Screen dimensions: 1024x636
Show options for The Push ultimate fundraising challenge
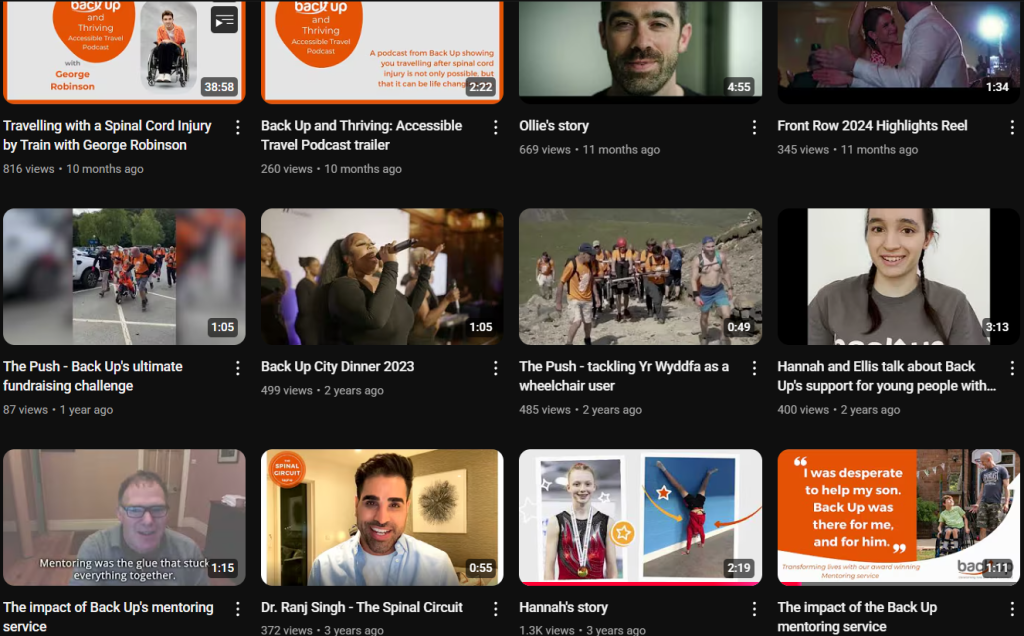coord(237,368)
